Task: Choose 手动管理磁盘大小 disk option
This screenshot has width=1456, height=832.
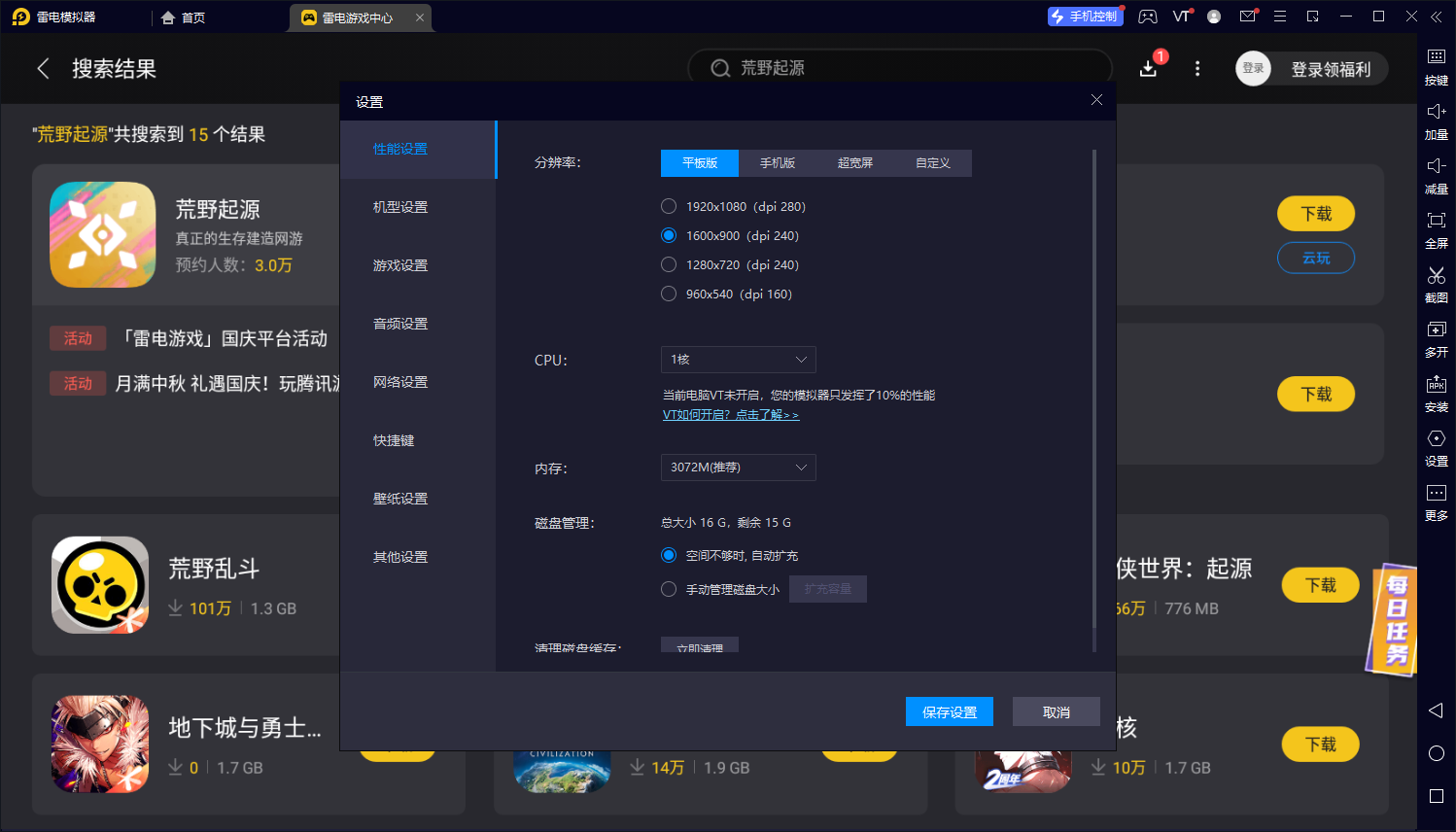Action: (x=669, y=589)
